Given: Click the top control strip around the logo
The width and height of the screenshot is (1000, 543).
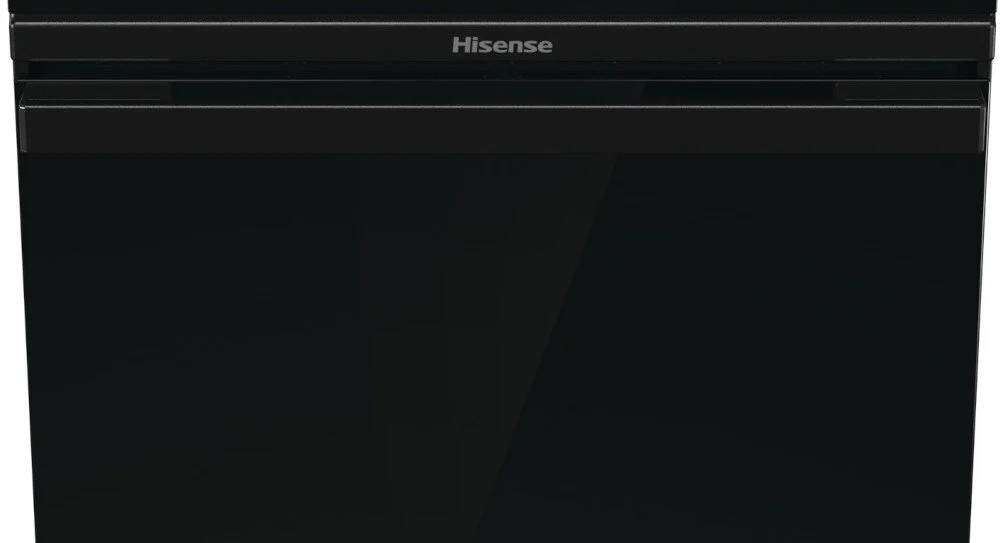Looking at the screenshot, I should 502,42.
